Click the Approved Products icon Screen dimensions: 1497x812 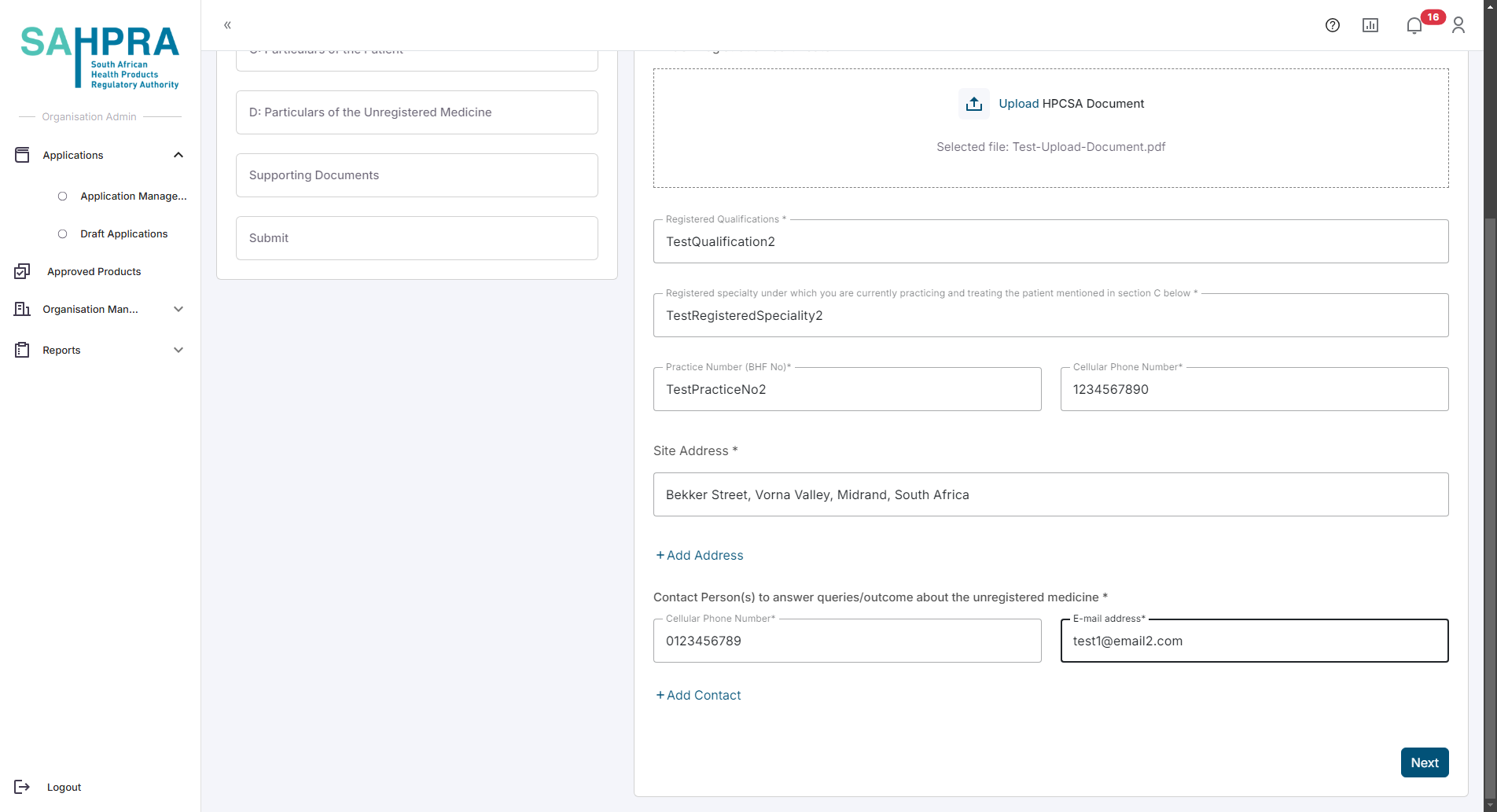[22, 271]
